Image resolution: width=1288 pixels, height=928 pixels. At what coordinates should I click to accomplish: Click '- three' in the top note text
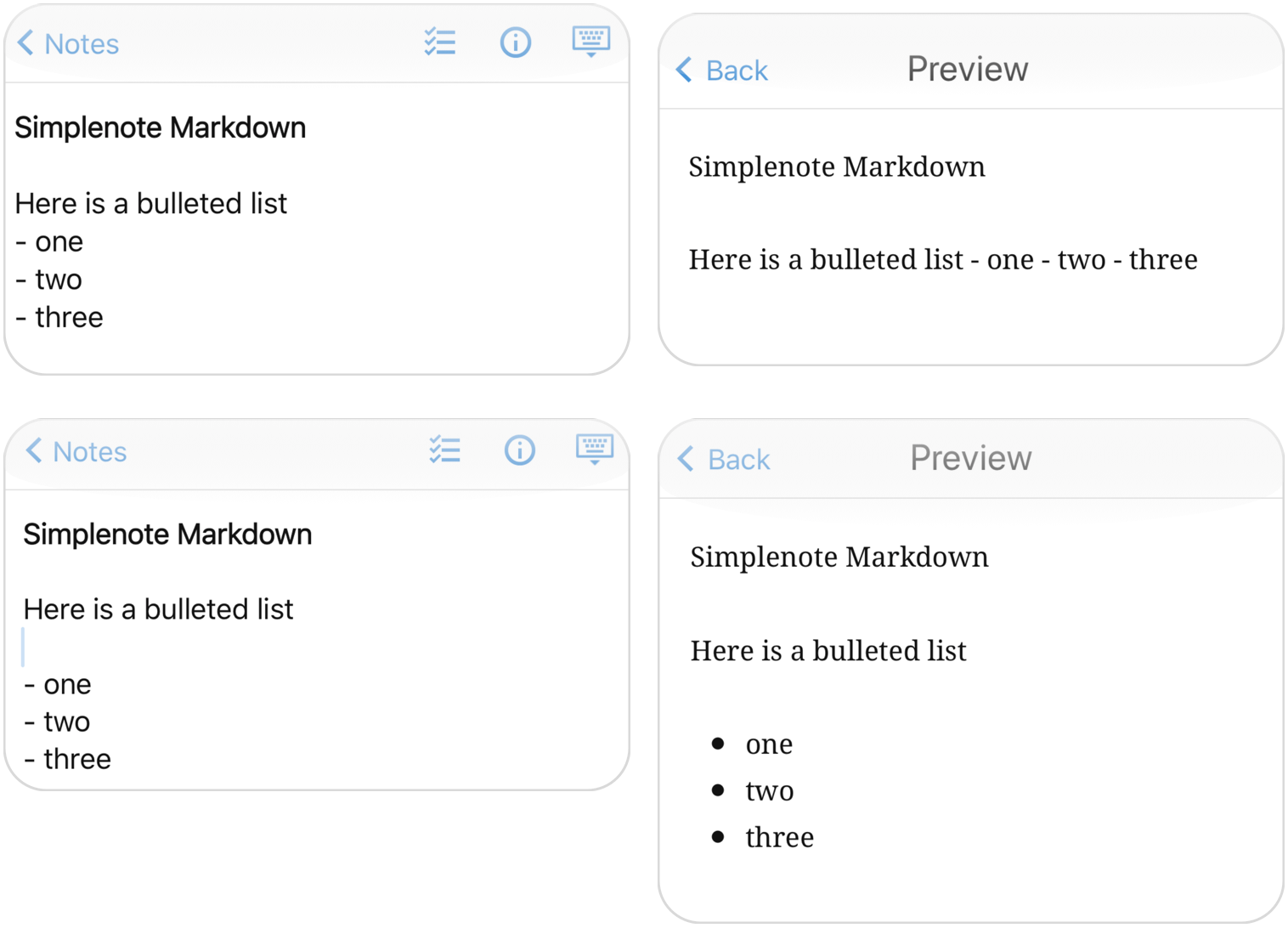(x=58, y=316)
